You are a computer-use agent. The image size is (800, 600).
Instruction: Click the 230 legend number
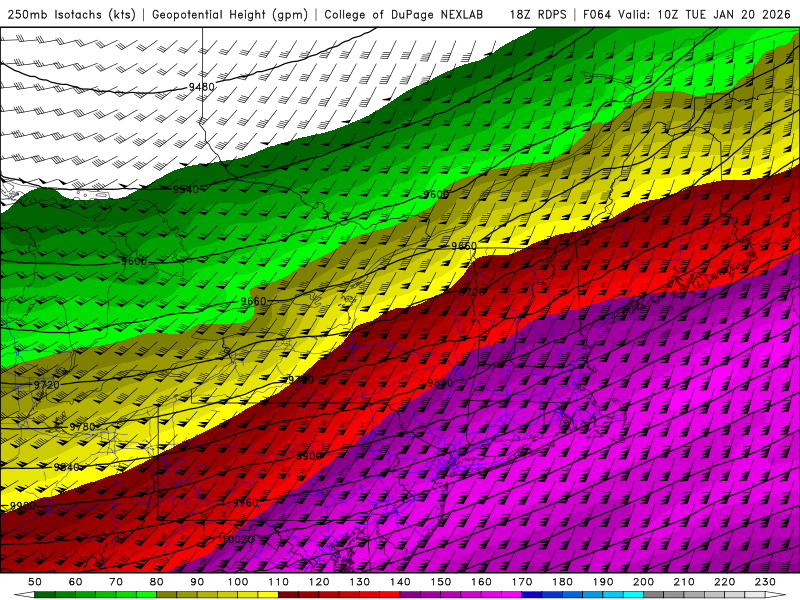[765, 582]
